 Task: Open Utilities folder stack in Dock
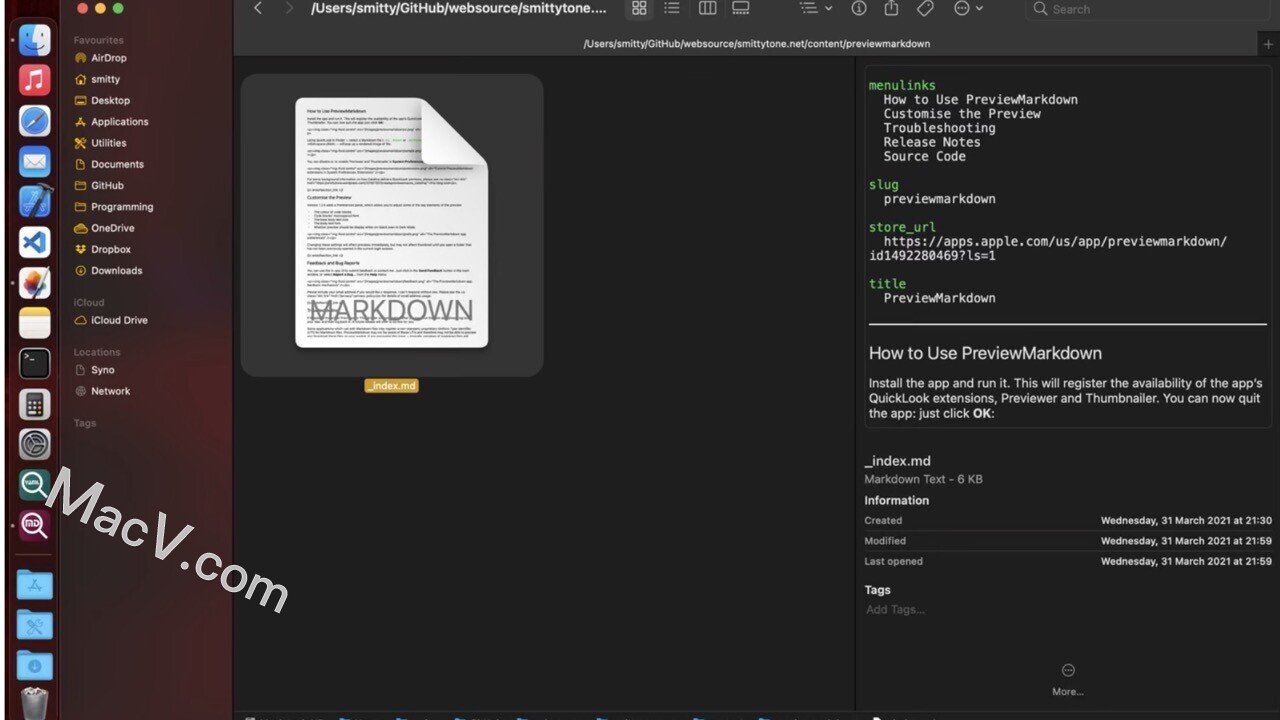35,626
